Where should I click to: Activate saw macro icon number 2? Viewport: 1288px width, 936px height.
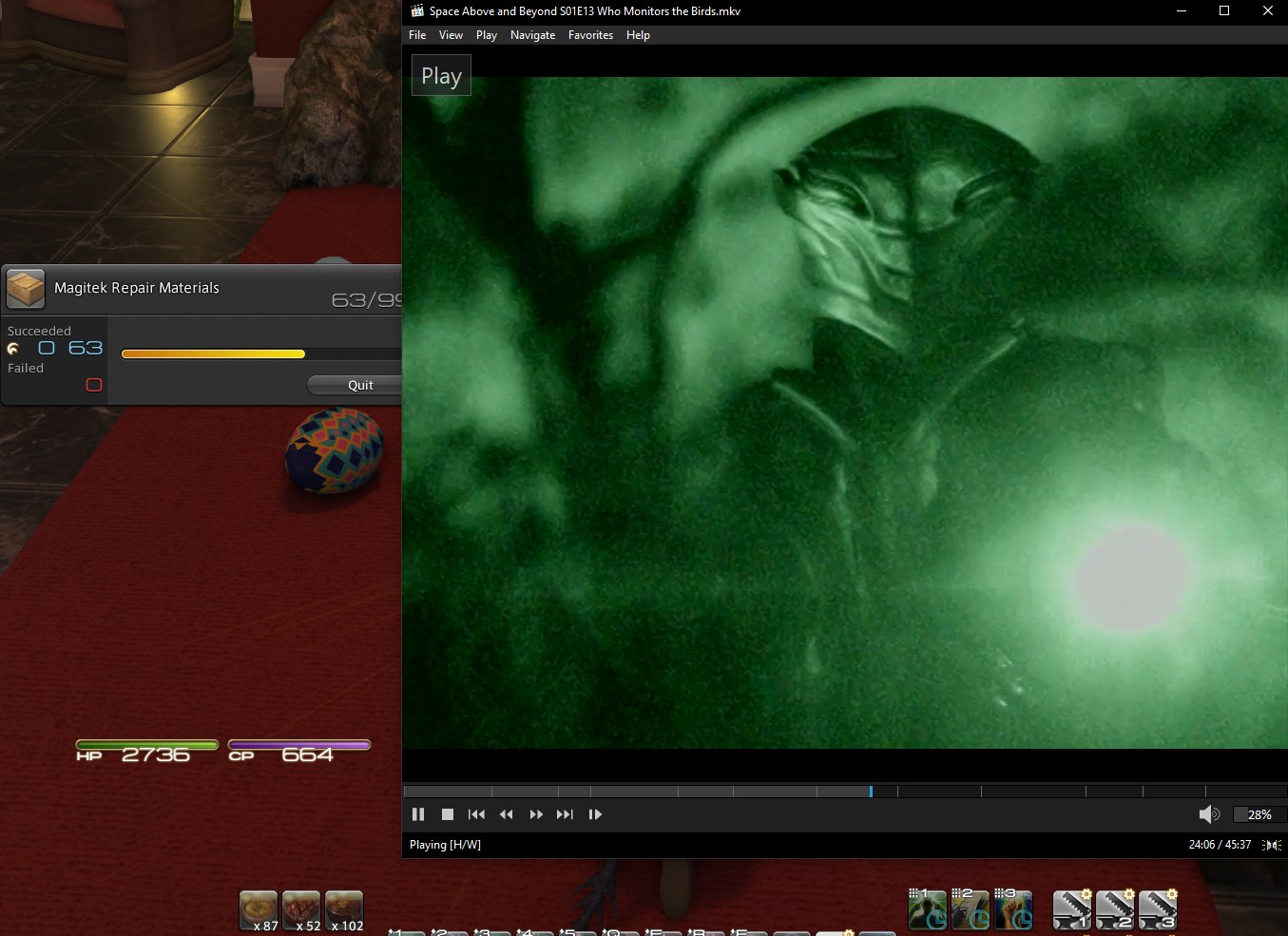pyautogui.click(x=1115, y=909)
